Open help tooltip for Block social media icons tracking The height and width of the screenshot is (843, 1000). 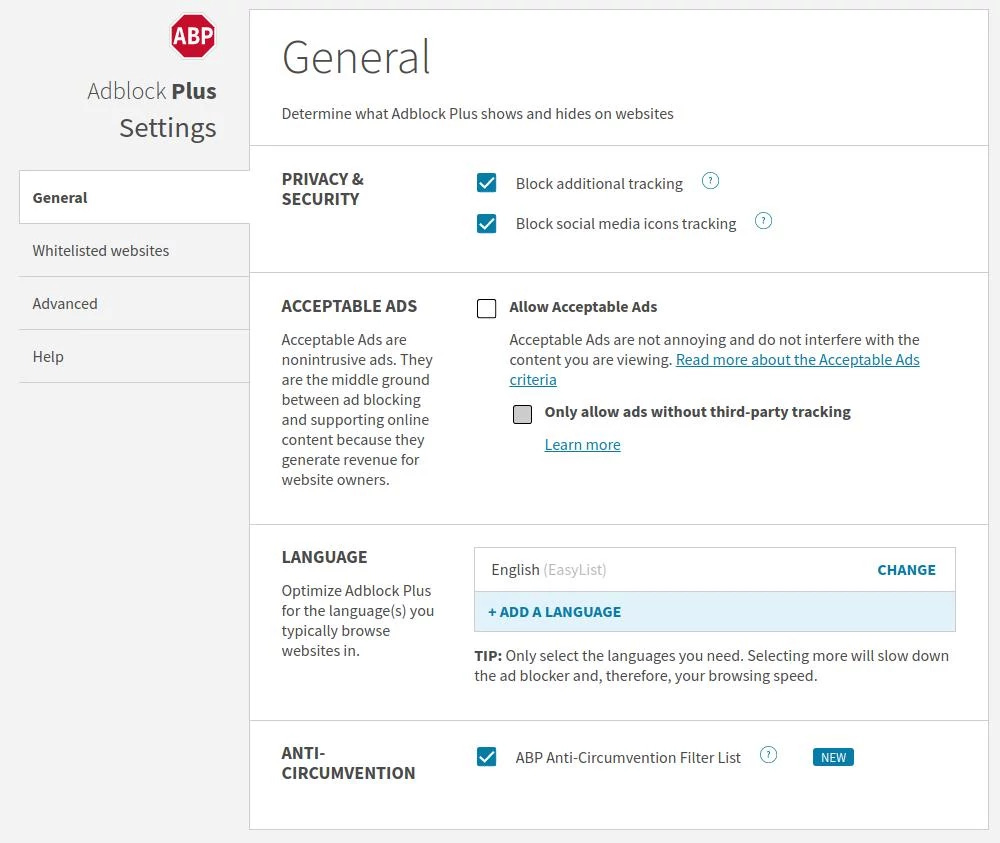point(763,221)
